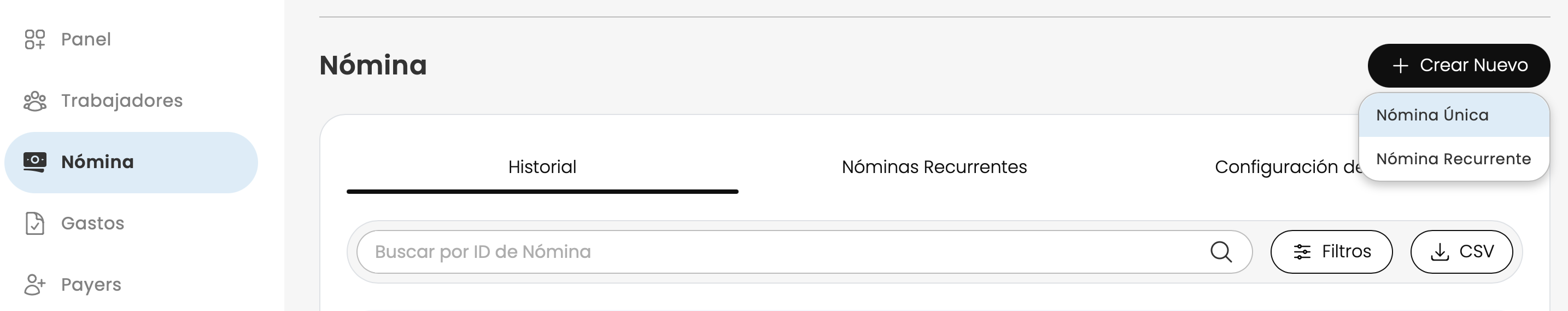This screenshot has width=1568, height=311.
Task: Click the Trabajadores people group icon
Action: click(x=34, y=101)
